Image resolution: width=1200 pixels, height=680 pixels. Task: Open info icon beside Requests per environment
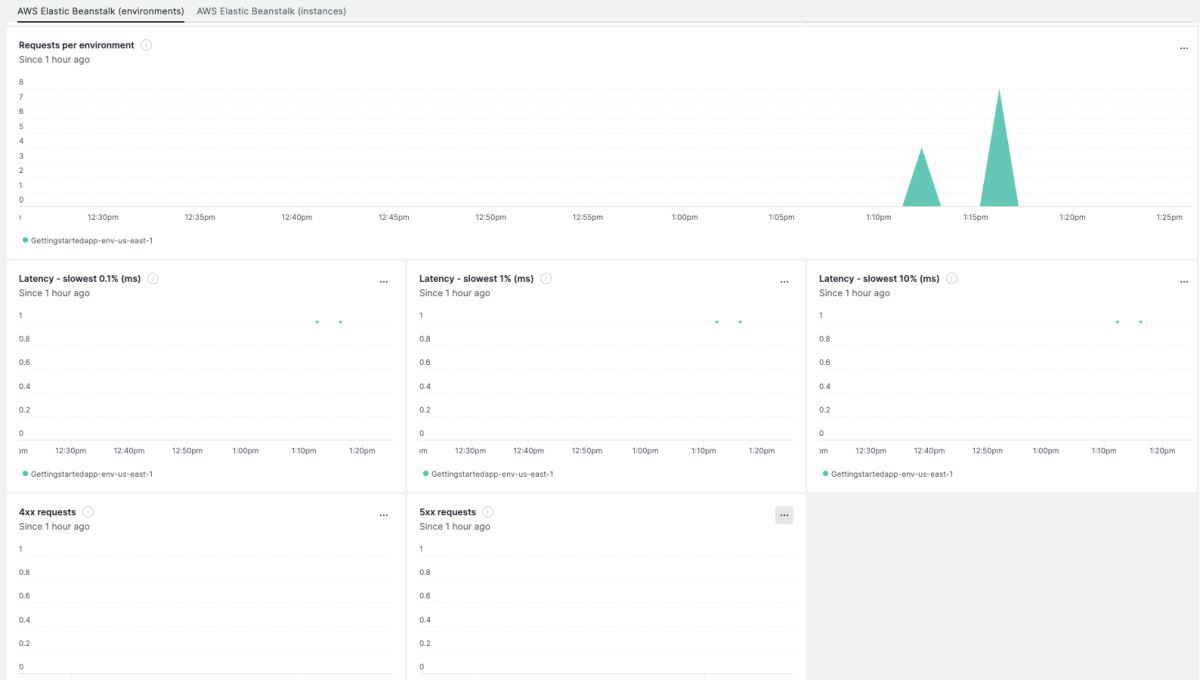tap(146, 45)
